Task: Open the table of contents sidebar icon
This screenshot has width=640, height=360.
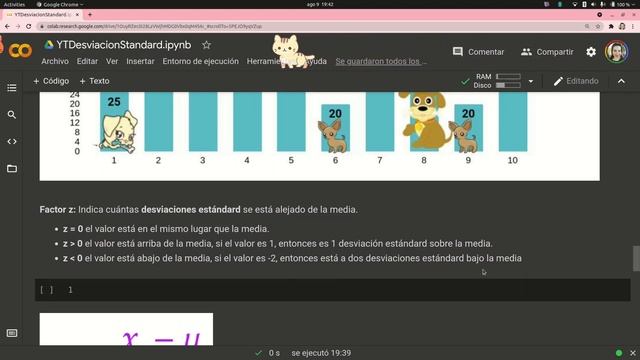Action: [x=12, y=88]
